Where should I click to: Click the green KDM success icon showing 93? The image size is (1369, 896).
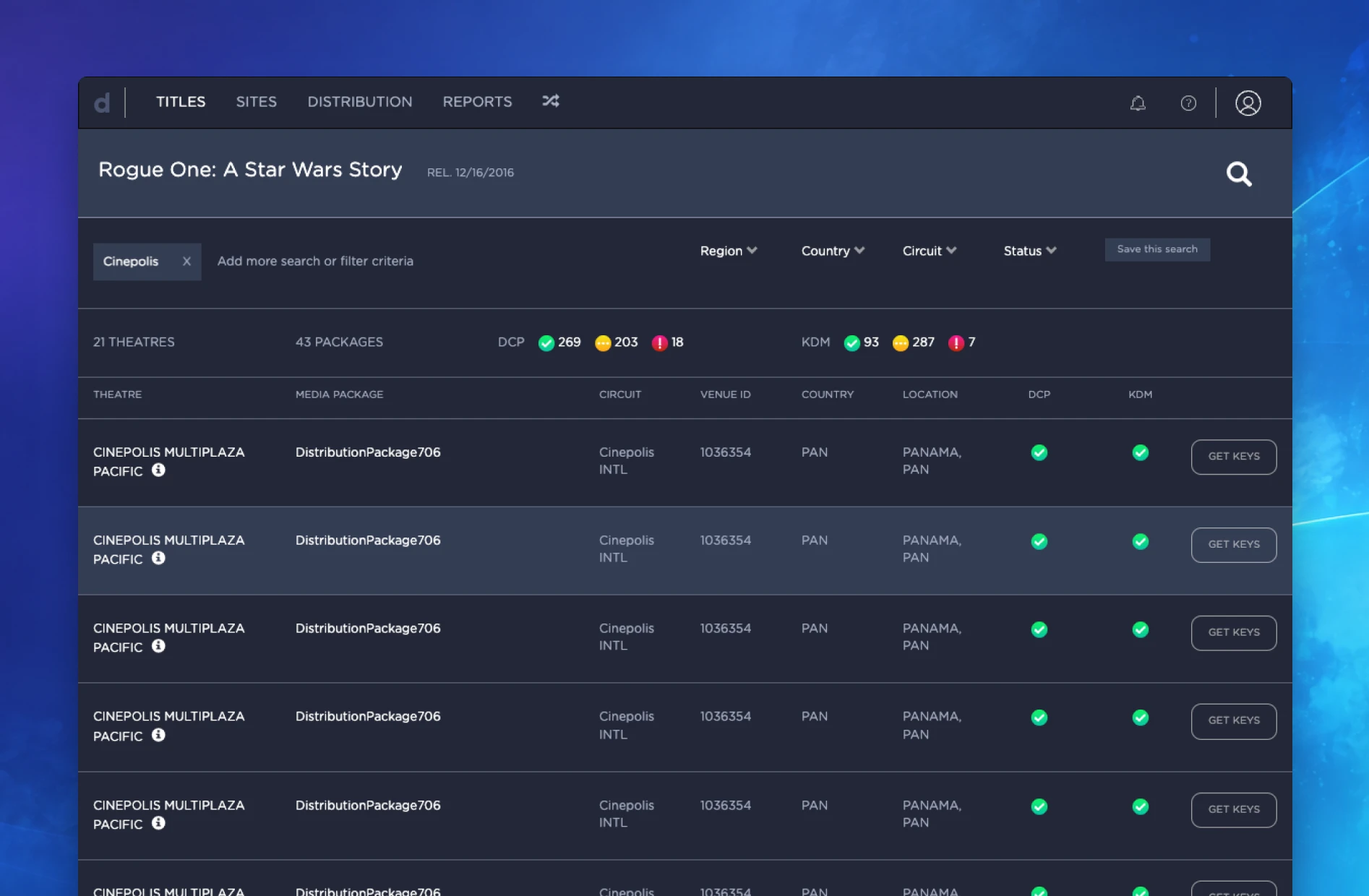(x=852, y=343)
